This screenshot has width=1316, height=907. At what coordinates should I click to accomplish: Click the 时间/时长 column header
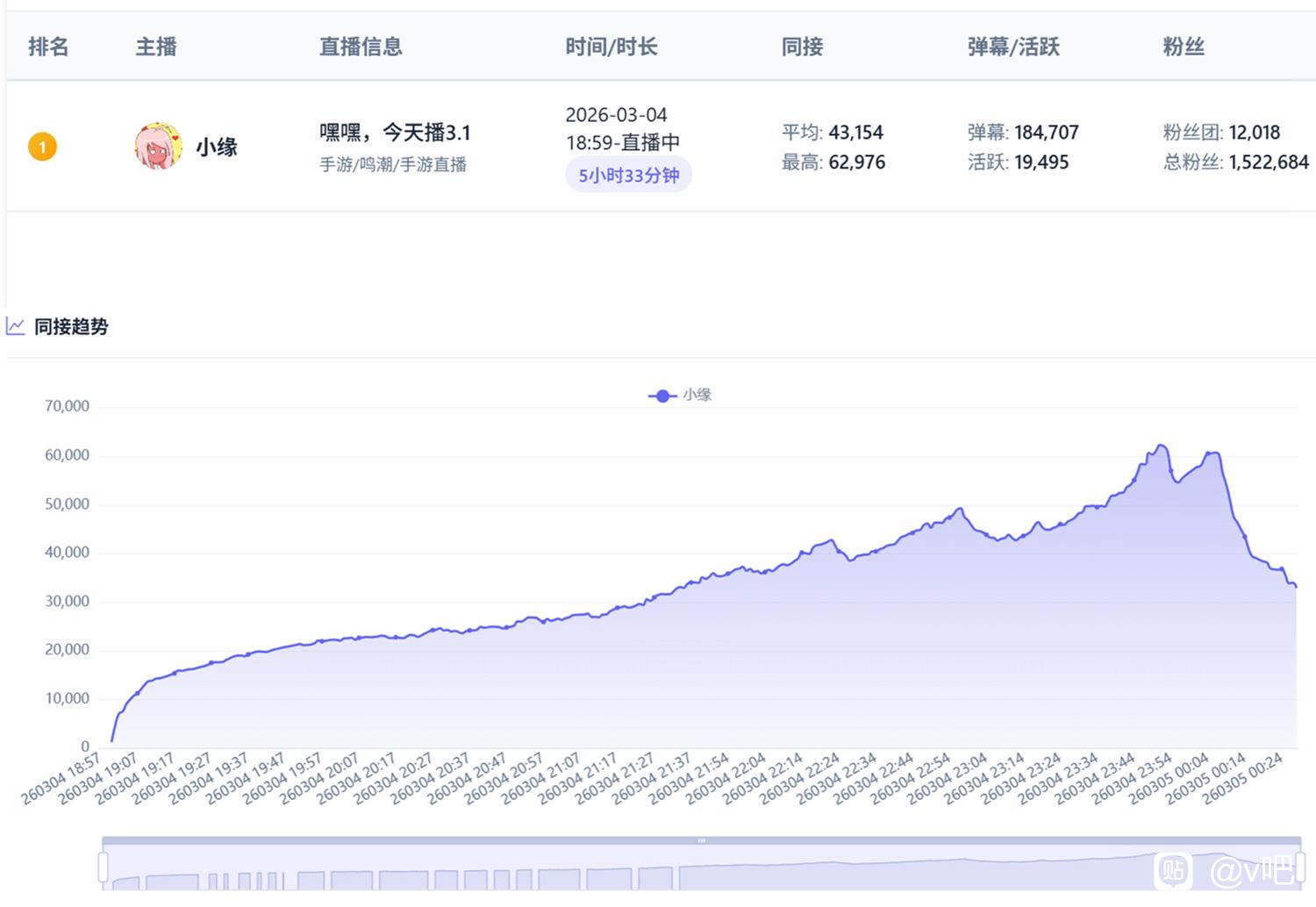point(611,46)
